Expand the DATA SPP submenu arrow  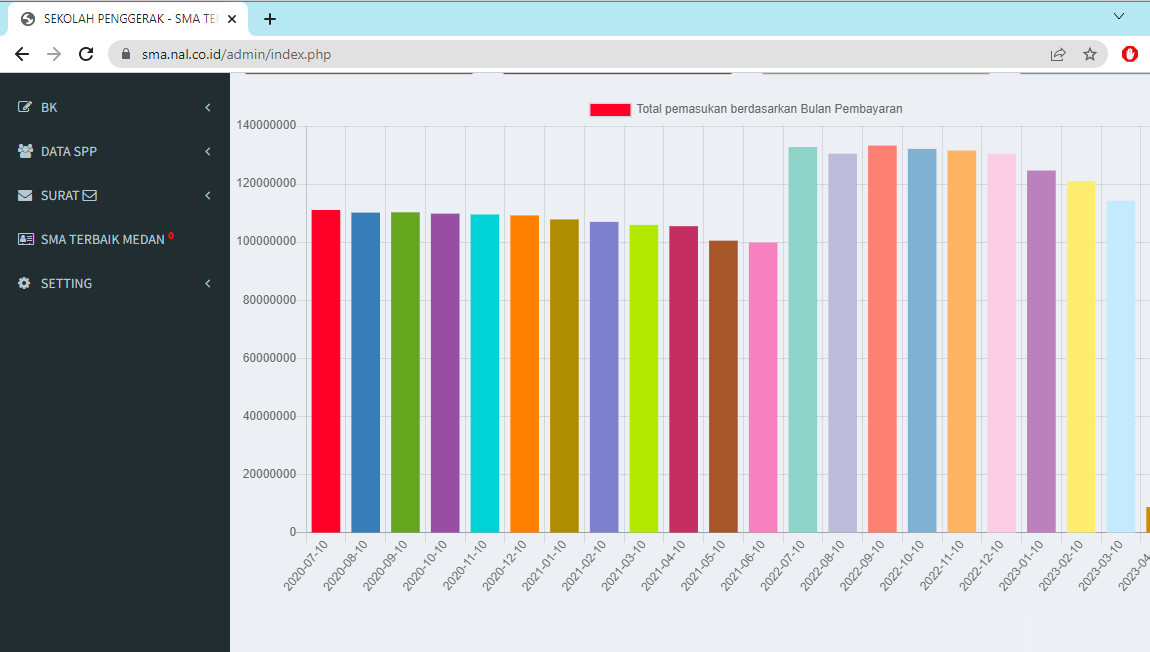[x=208, y=151]
